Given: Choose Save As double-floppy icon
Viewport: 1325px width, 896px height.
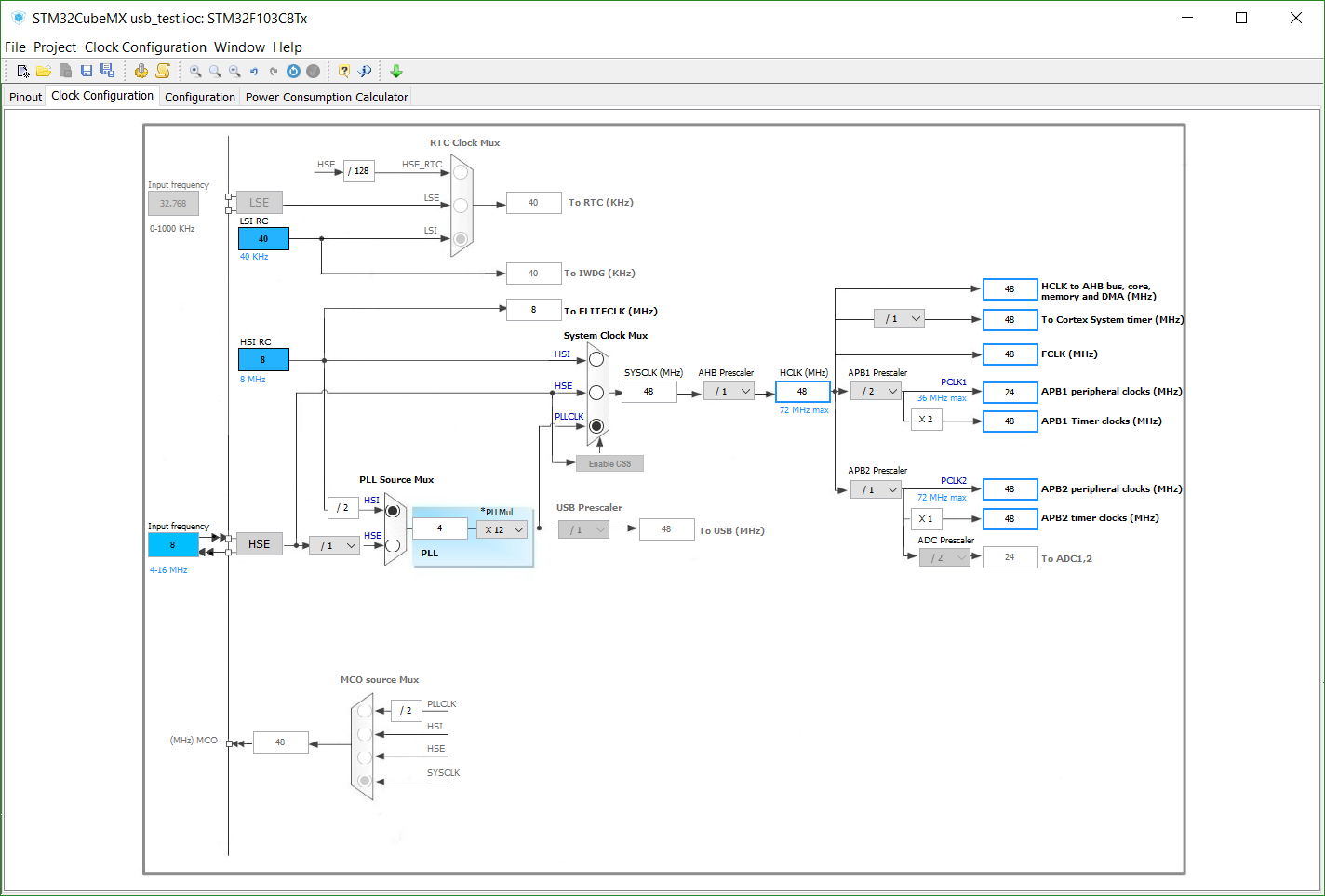Looking at the screenshot, I should click(x=108, y=71).
